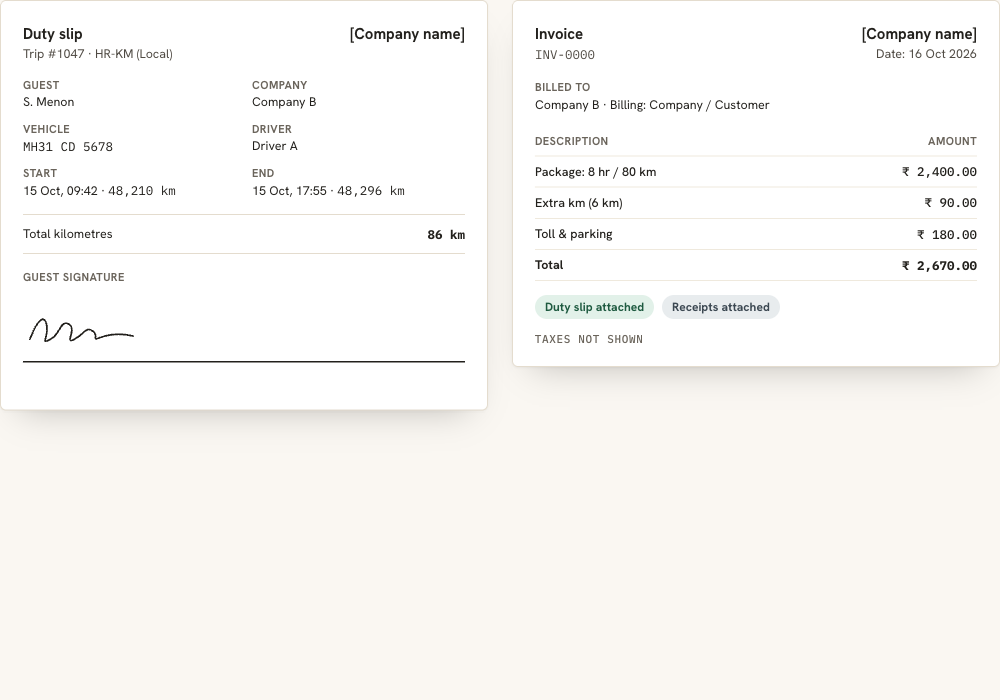Click the '86 km' total value

click(x=446, y=235)
